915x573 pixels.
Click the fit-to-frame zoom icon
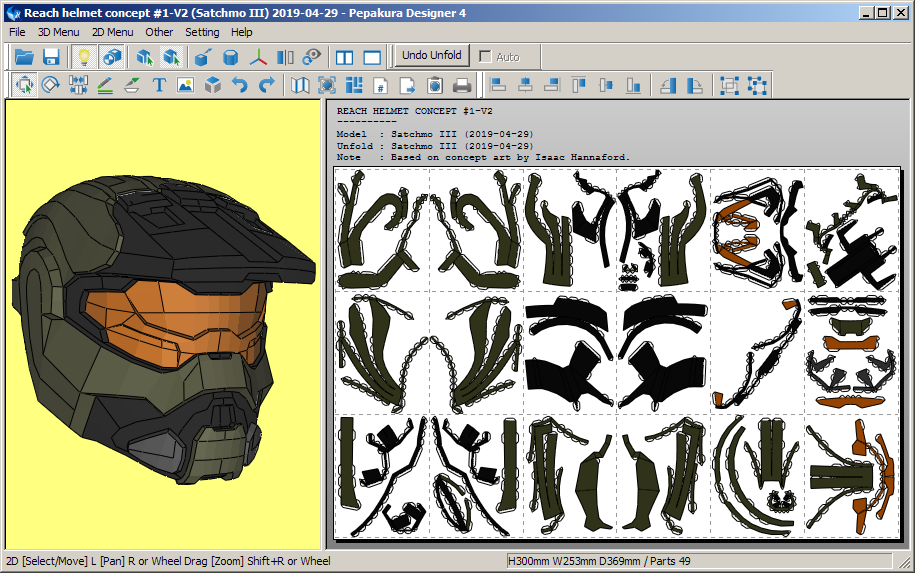click(327, 85)
